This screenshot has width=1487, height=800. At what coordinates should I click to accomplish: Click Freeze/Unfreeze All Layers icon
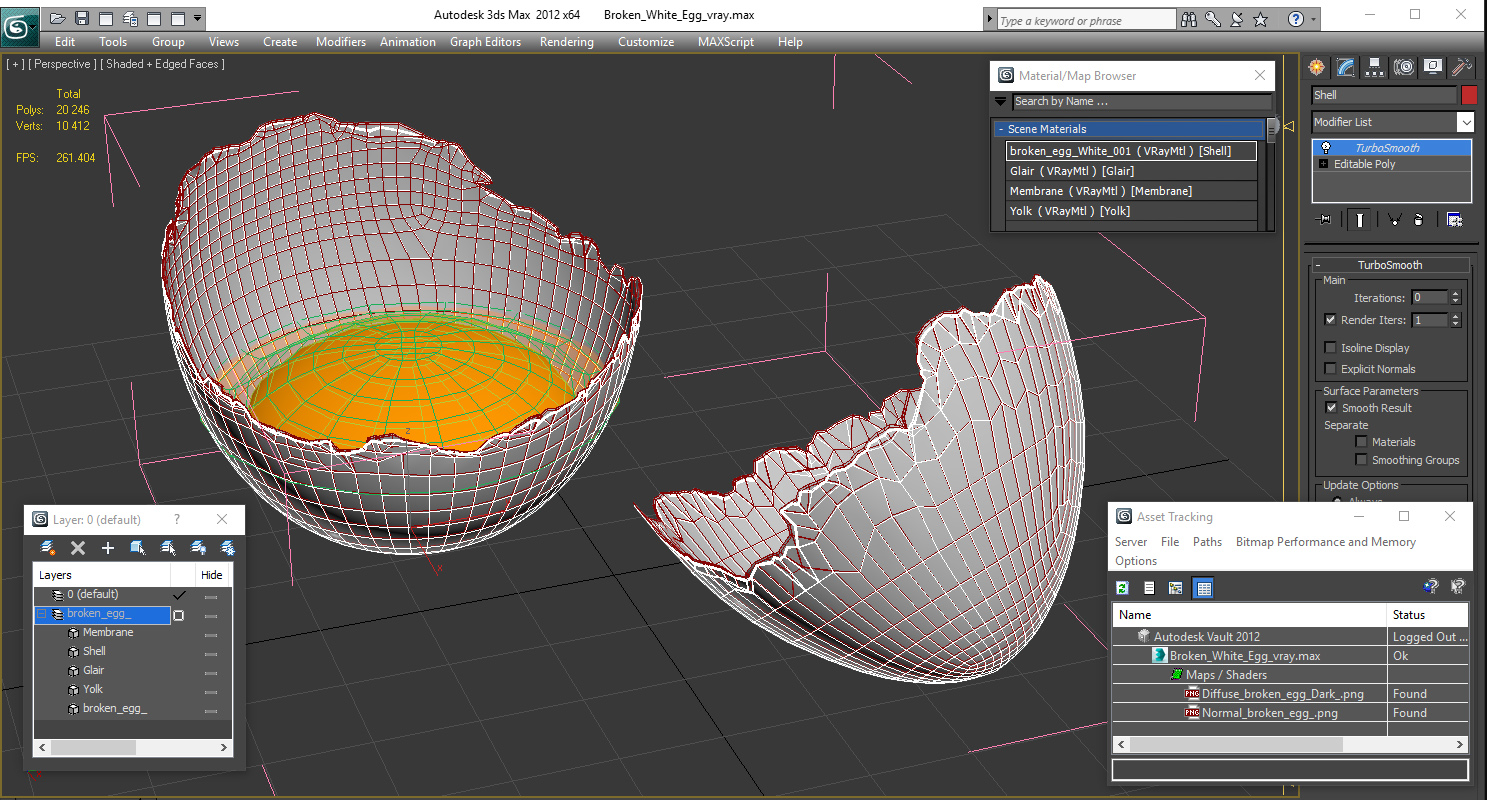tap(228, 548)
